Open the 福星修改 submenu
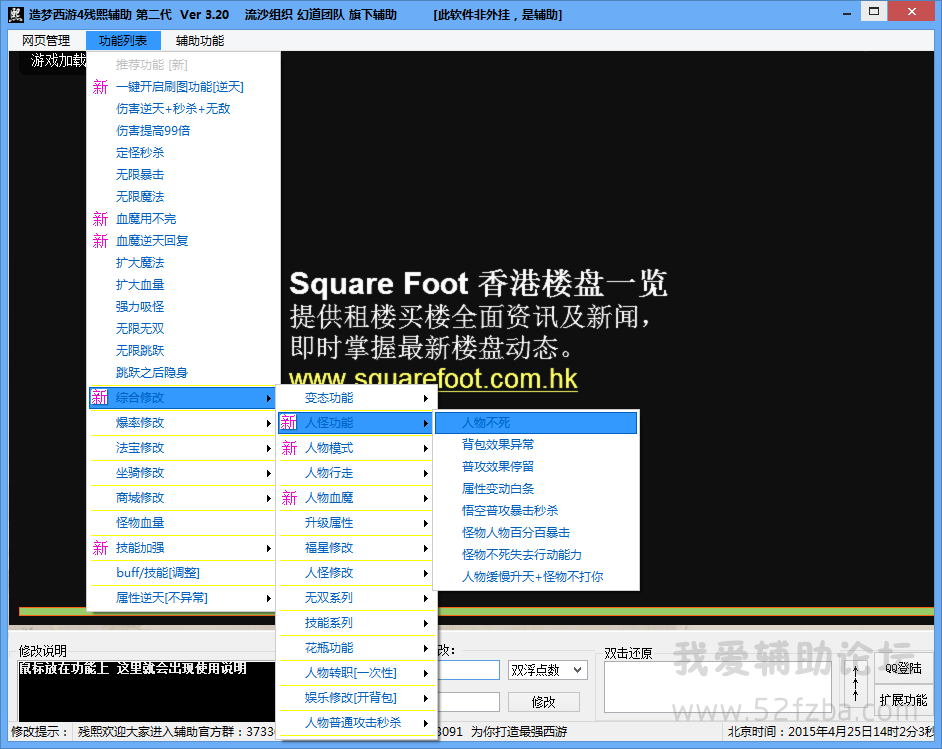Screen dimensions: 942x749 click(356, 548)
